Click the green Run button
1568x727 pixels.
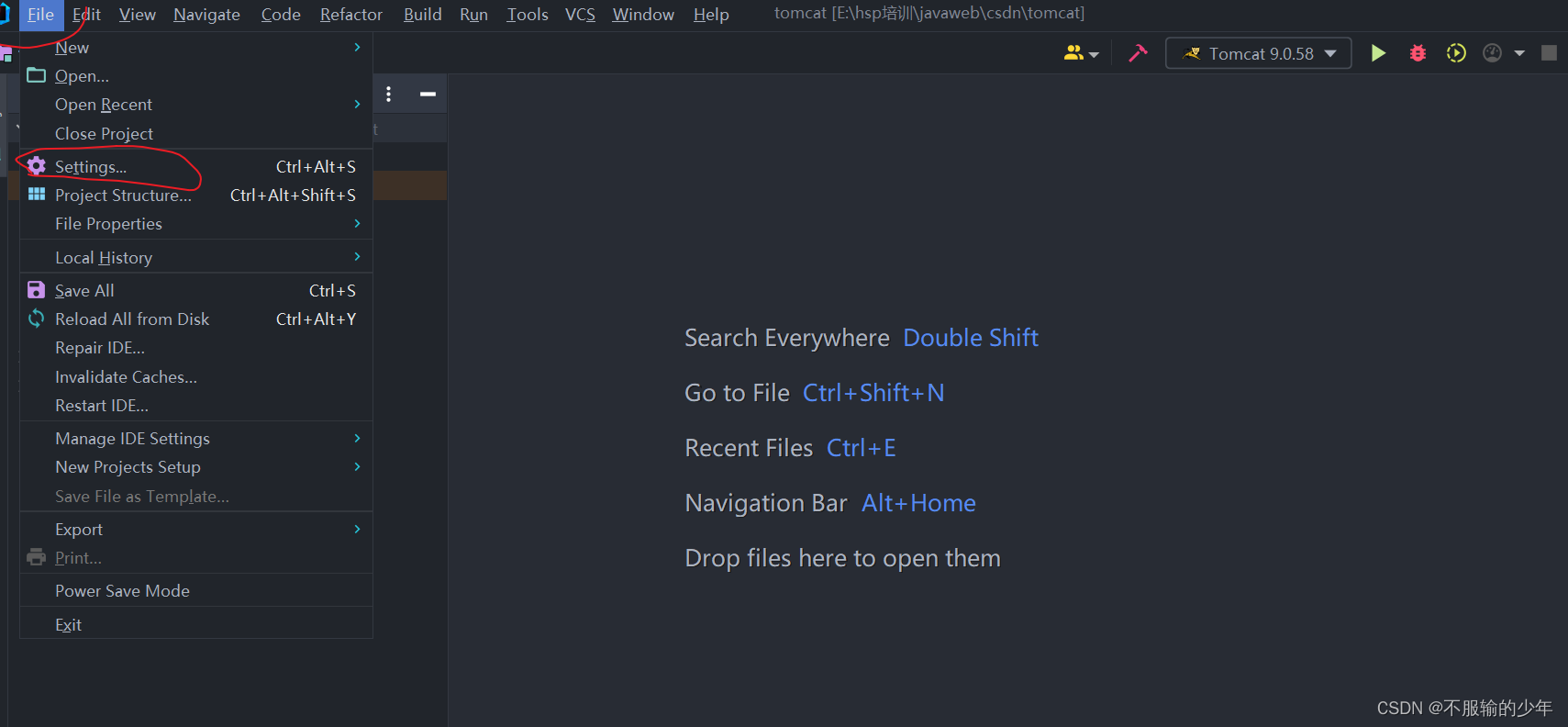(x=1378, y=53)
